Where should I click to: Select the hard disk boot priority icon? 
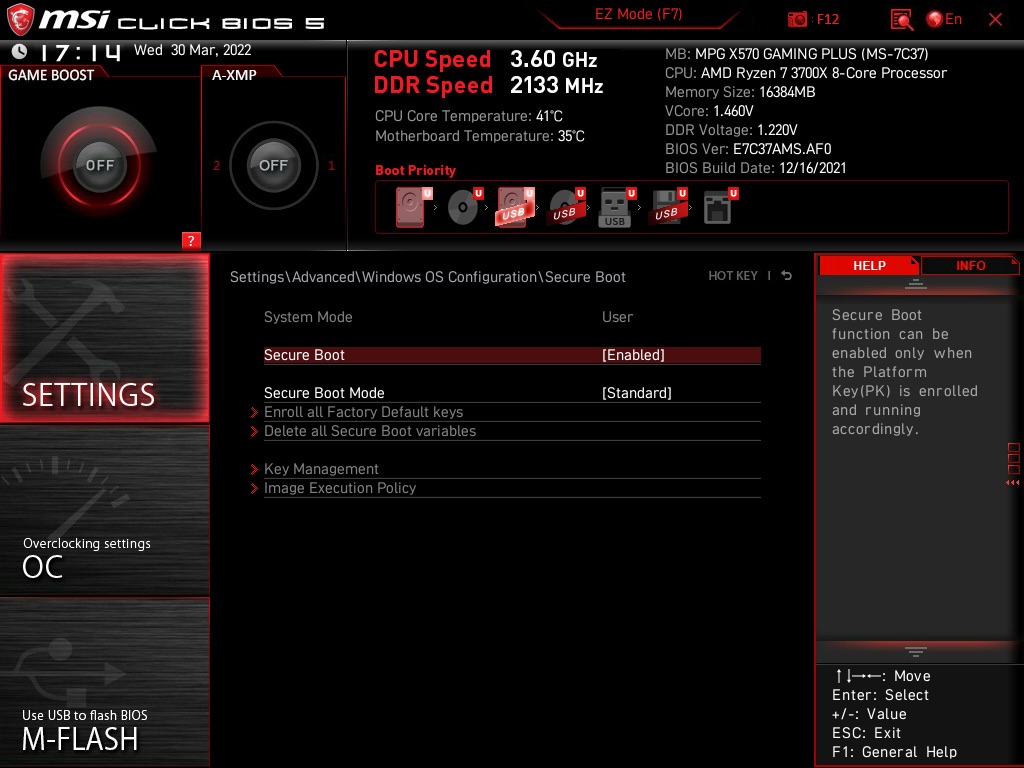[410, 206]
